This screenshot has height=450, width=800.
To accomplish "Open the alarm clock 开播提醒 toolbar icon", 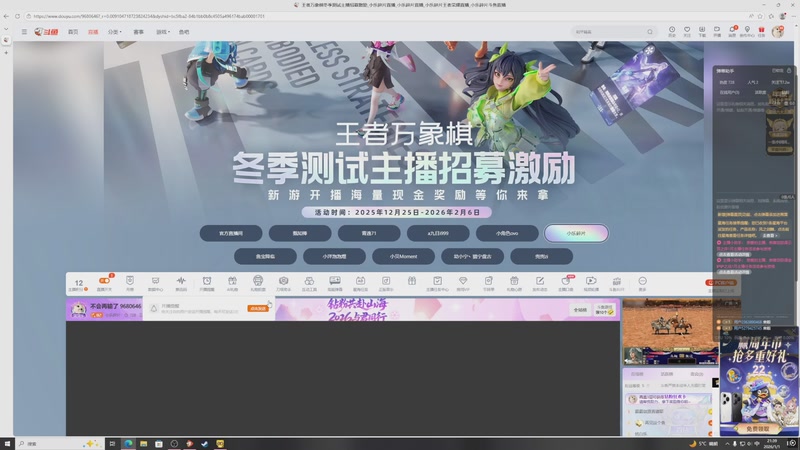I will click(207, 281).
